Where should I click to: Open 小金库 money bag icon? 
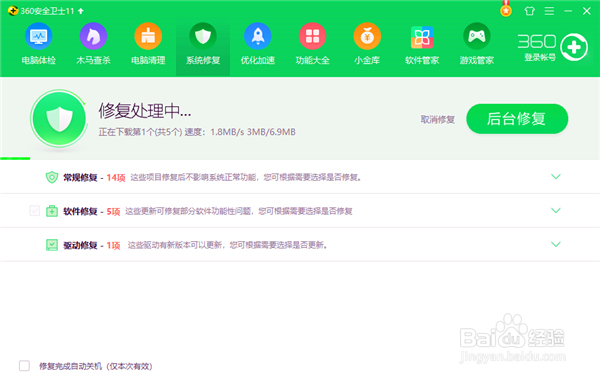click(x=367, y=36)
